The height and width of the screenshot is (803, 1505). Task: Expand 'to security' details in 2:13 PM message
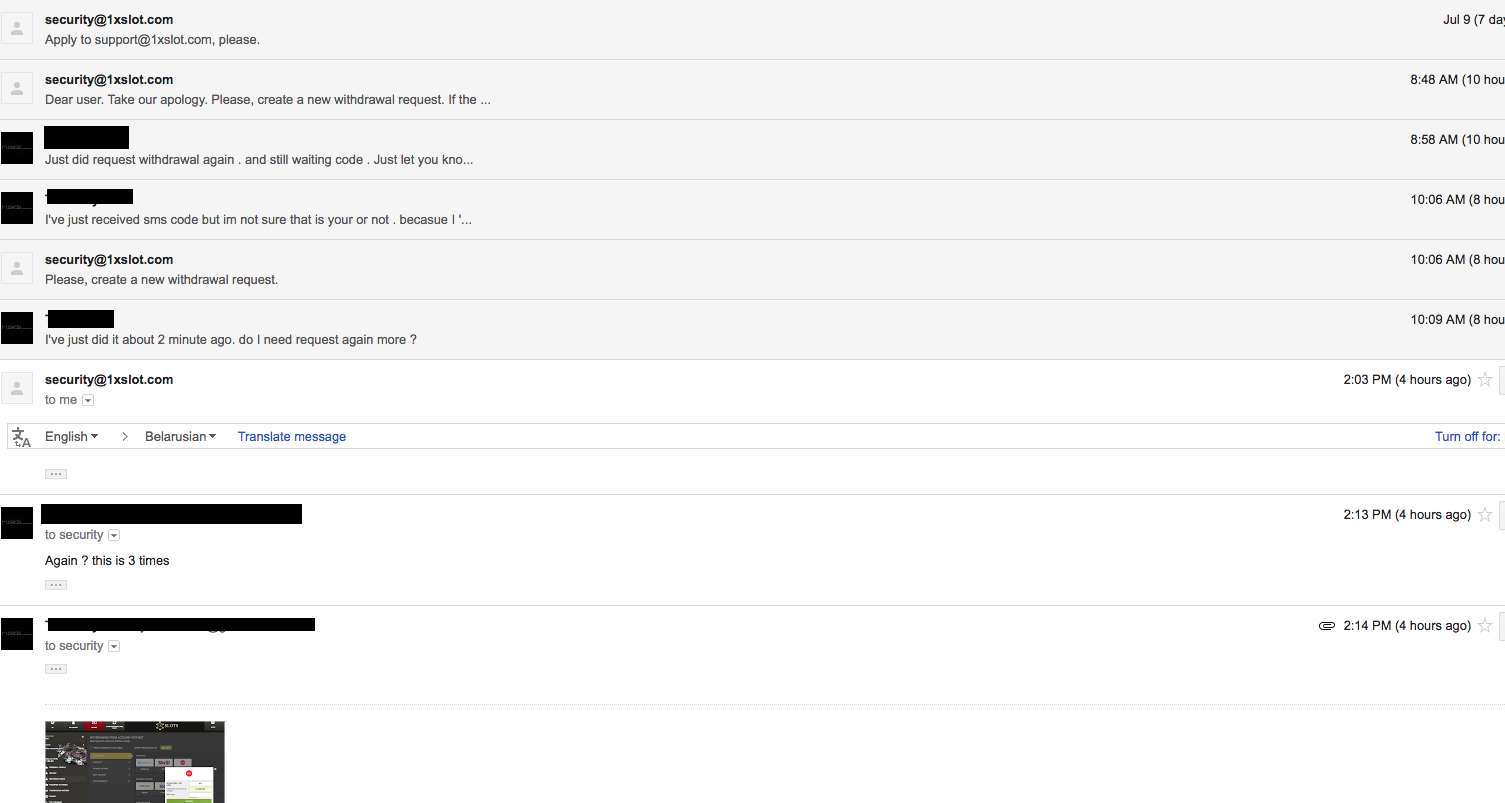[114, 535]
